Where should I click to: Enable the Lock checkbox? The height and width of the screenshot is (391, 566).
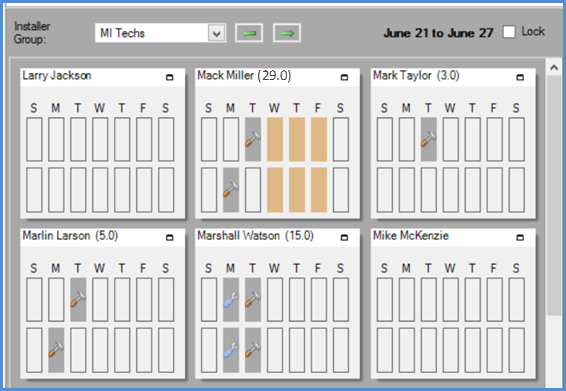tap(509, 32)
